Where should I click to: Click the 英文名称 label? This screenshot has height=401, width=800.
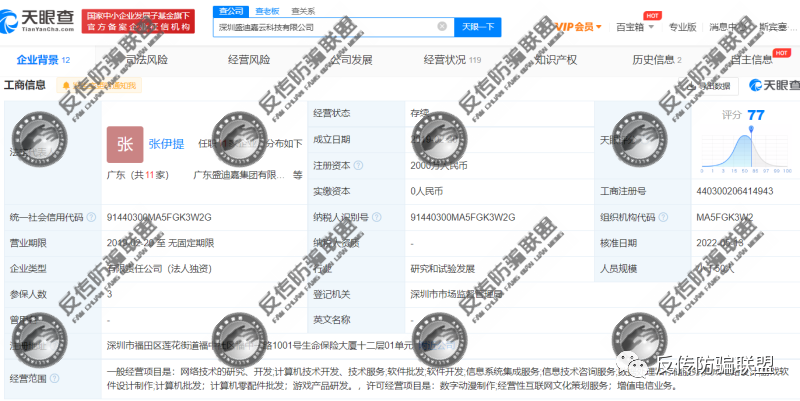point(332,320)
